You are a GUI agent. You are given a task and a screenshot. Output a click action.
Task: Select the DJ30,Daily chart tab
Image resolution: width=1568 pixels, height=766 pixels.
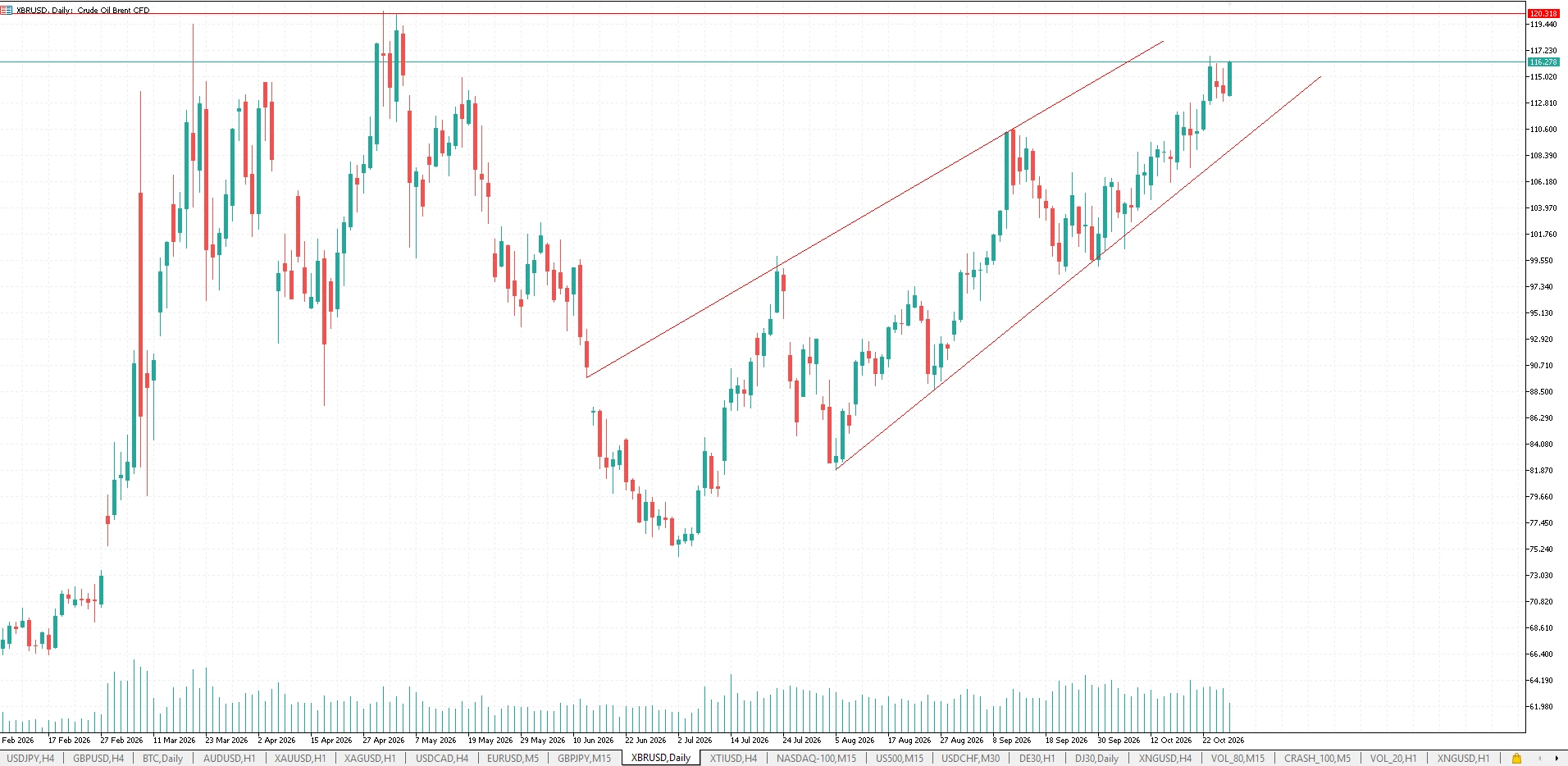pos(1096,759)
